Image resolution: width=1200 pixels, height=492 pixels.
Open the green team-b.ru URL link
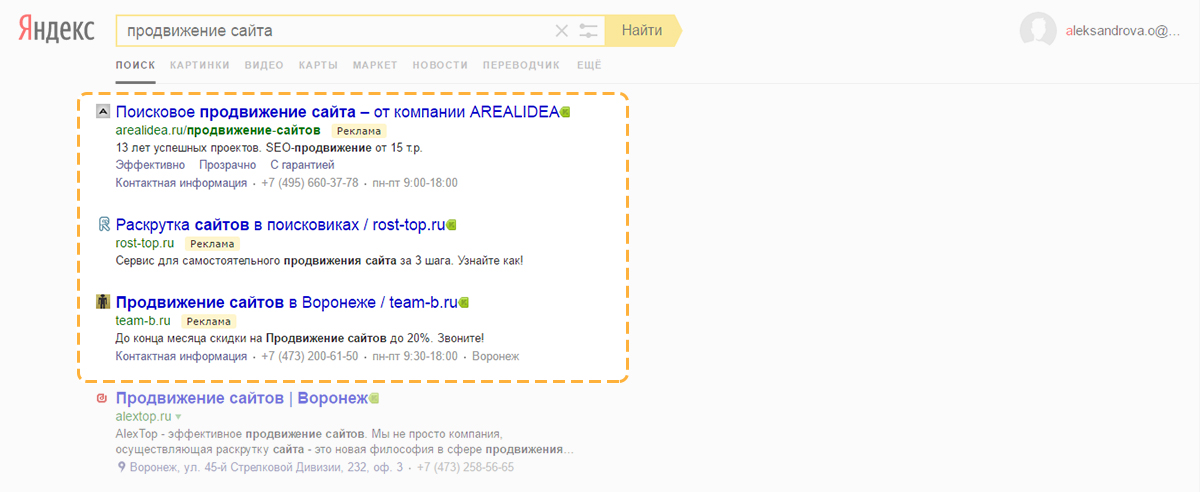pyautogui.click(x=143, y=321)
